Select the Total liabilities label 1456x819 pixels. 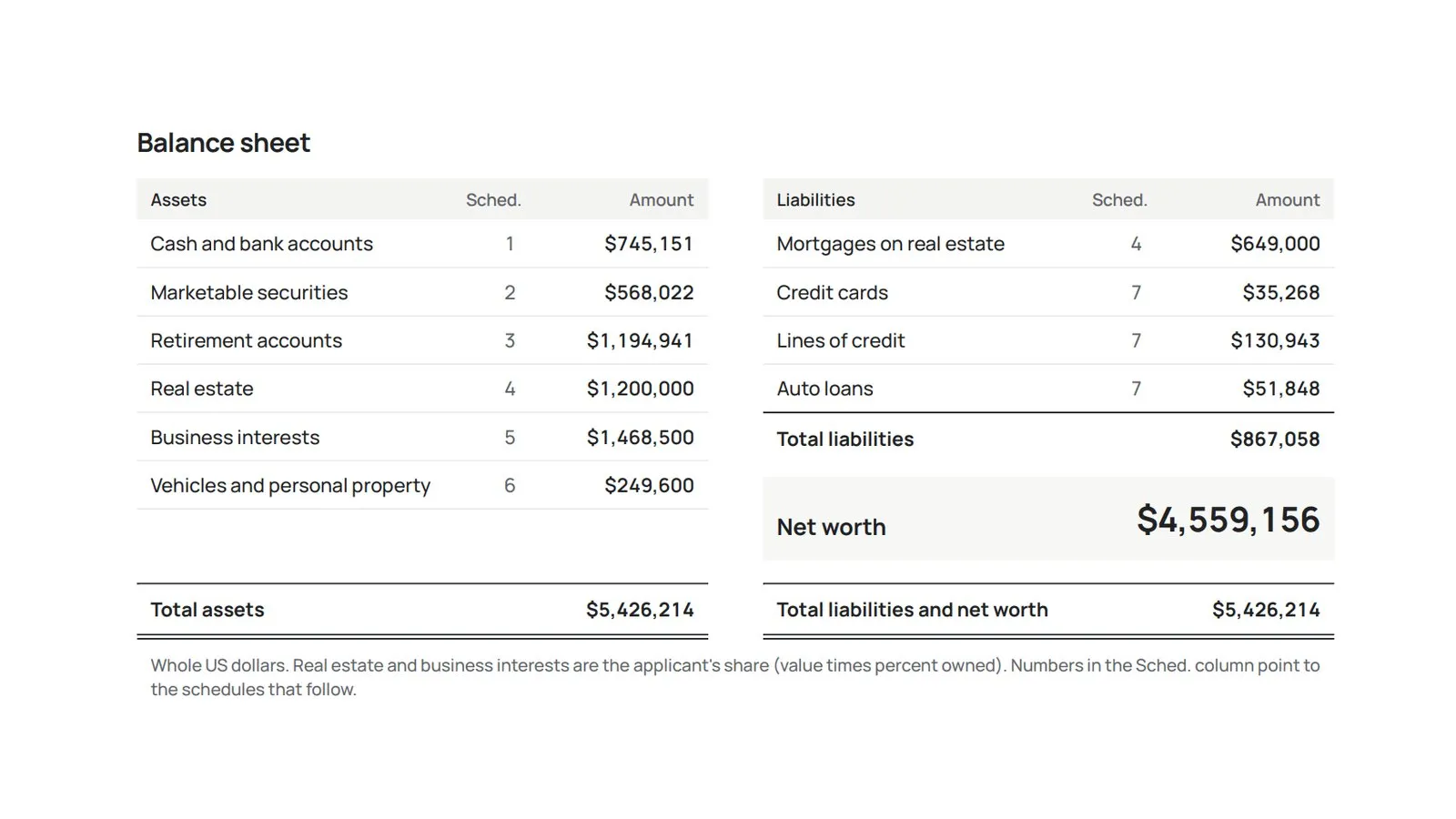(x=844, y=440)
